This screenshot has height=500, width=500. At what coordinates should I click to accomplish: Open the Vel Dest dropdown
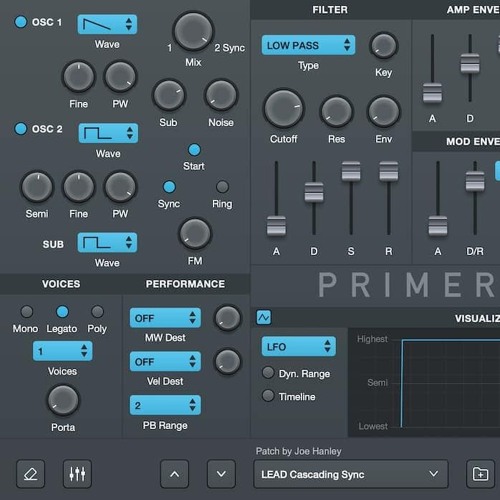click(x=165, y=361)
